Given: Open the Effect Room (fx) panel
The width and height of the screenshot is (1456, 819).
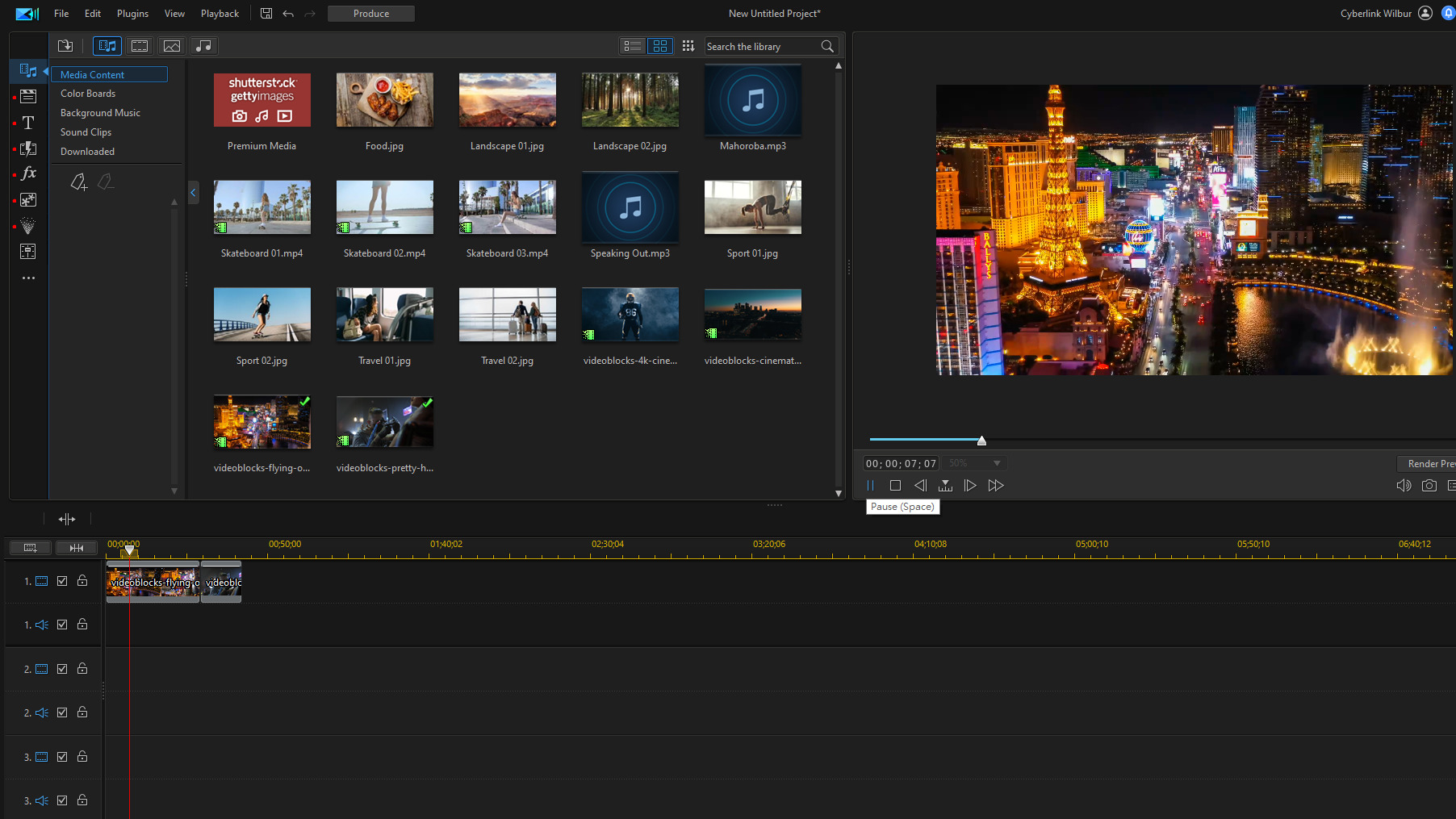Looking at the screenshot, I should point(28,173).
